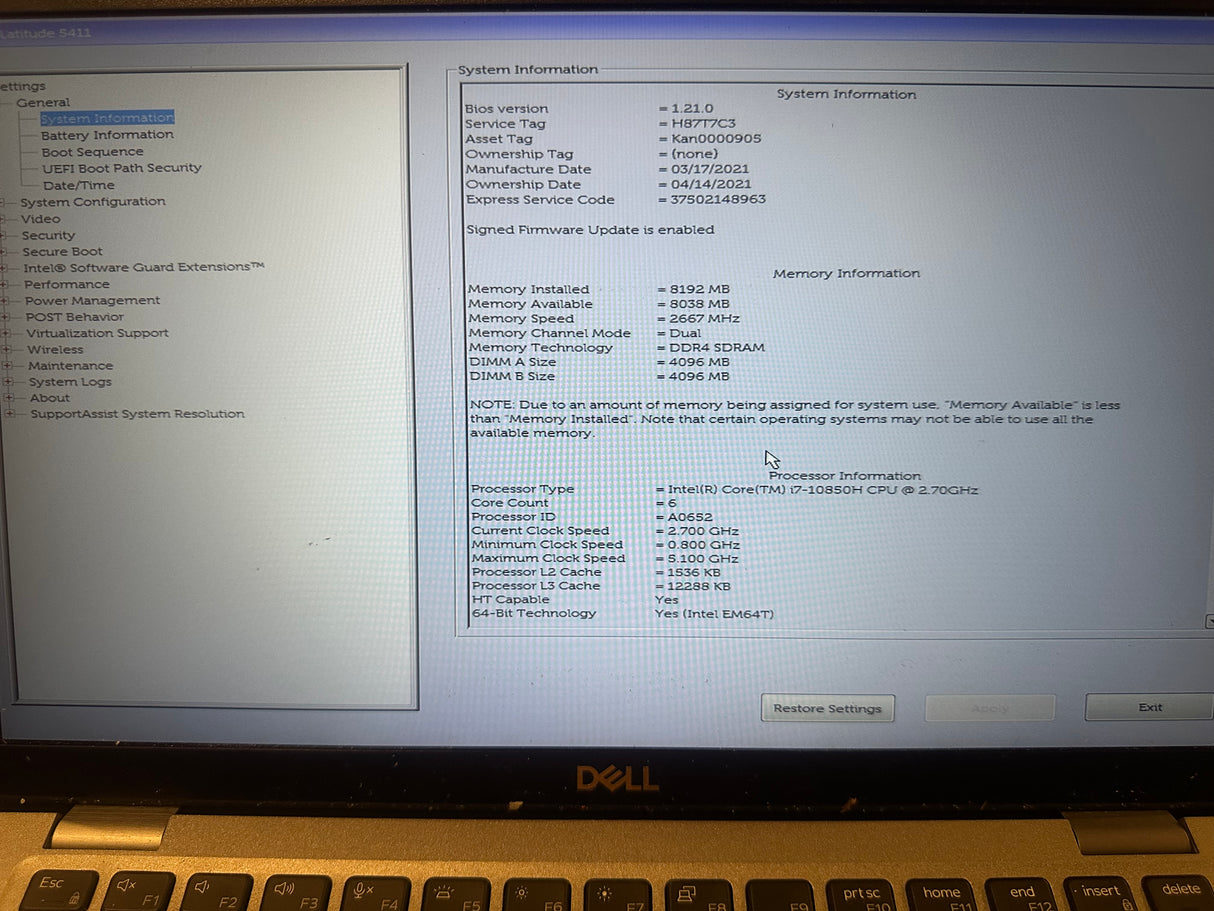Click the Exit button
1214x911 pixels.
pos(1150,707)
